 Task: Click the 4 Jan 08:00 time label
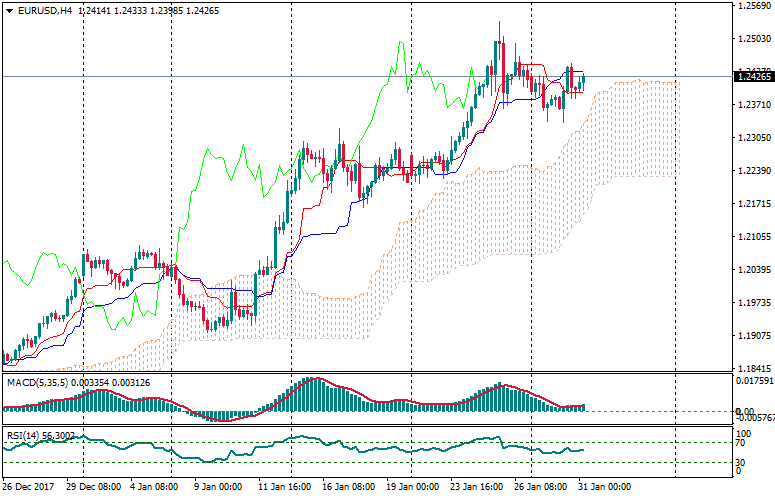coord(158,487)
